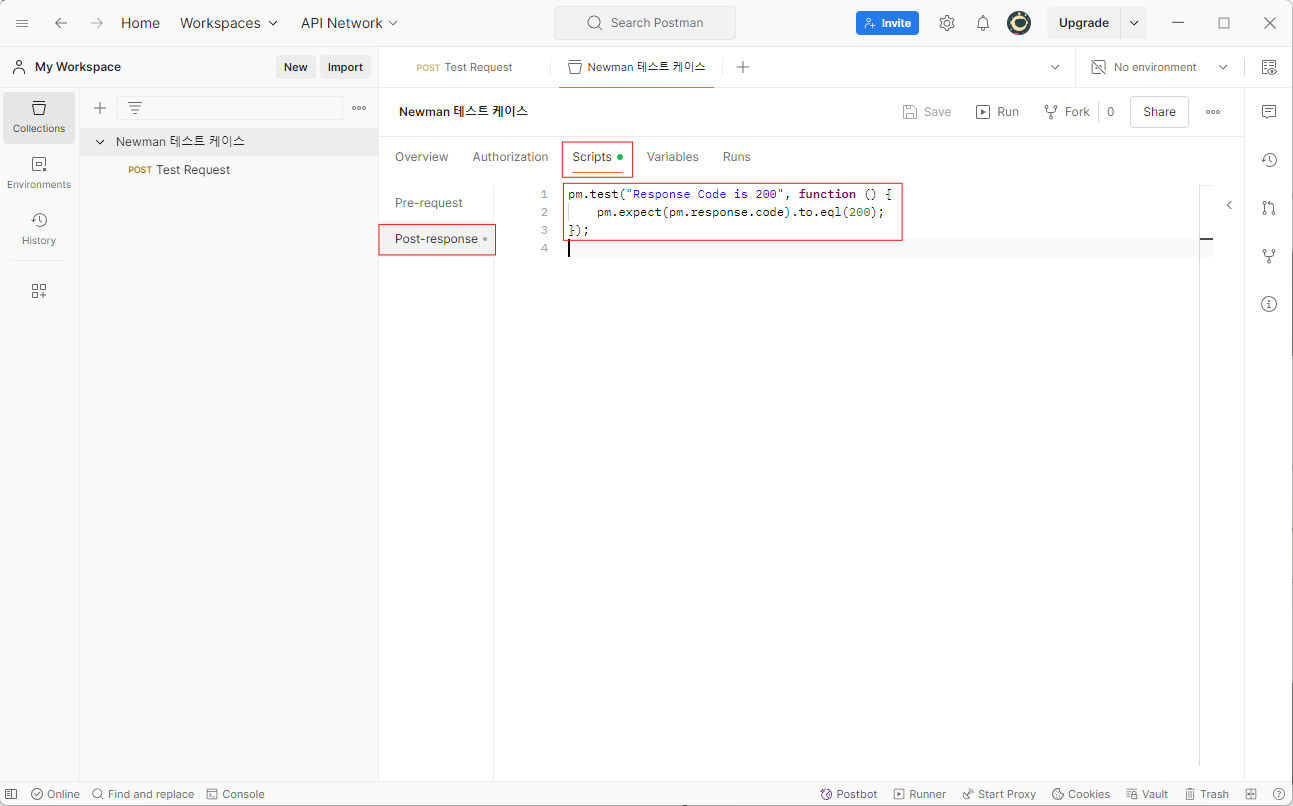Run the collection with Run button
Image resolution: width=1293 pixels, height=806 pixels.
point(998,112)
